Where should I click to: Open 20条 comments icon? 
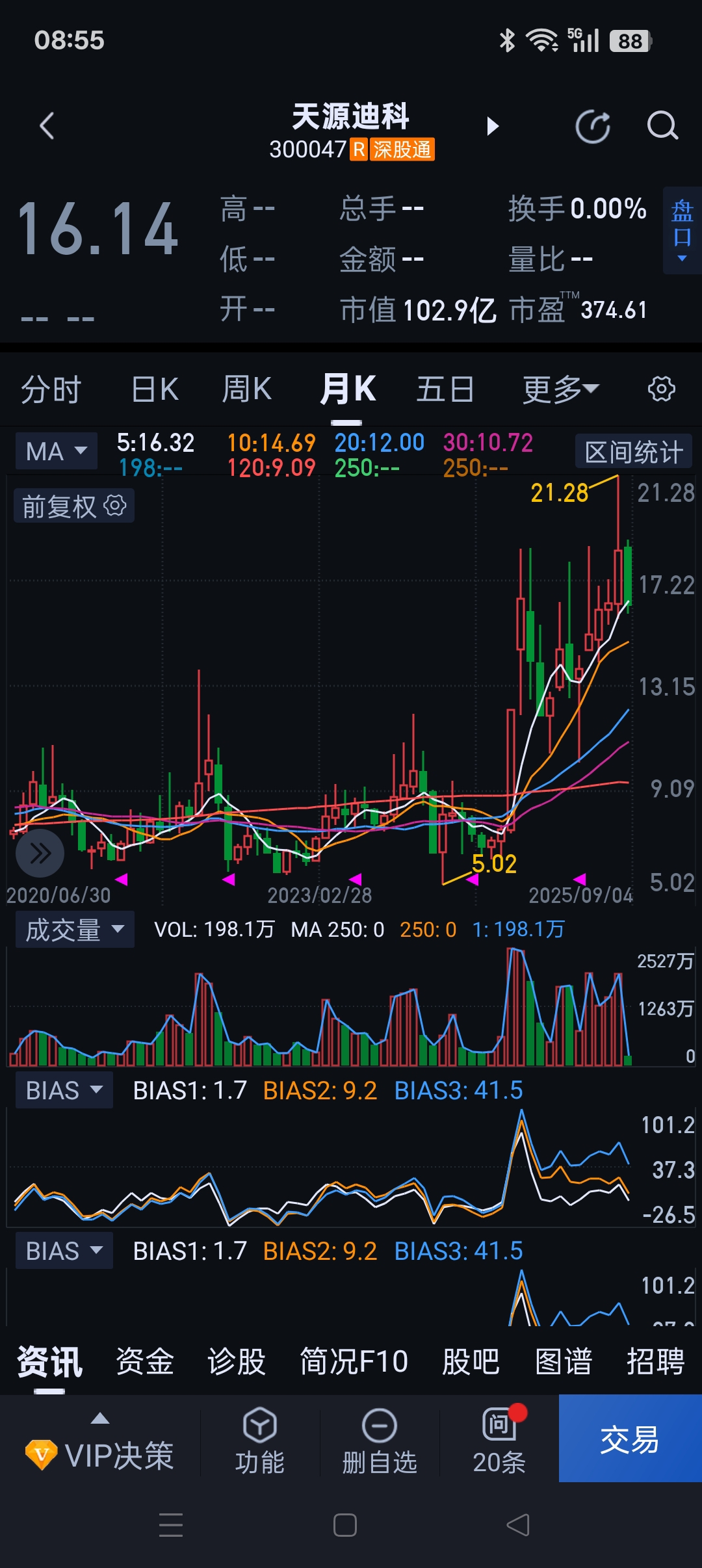pyautogui.click(x=499, y=1441)
